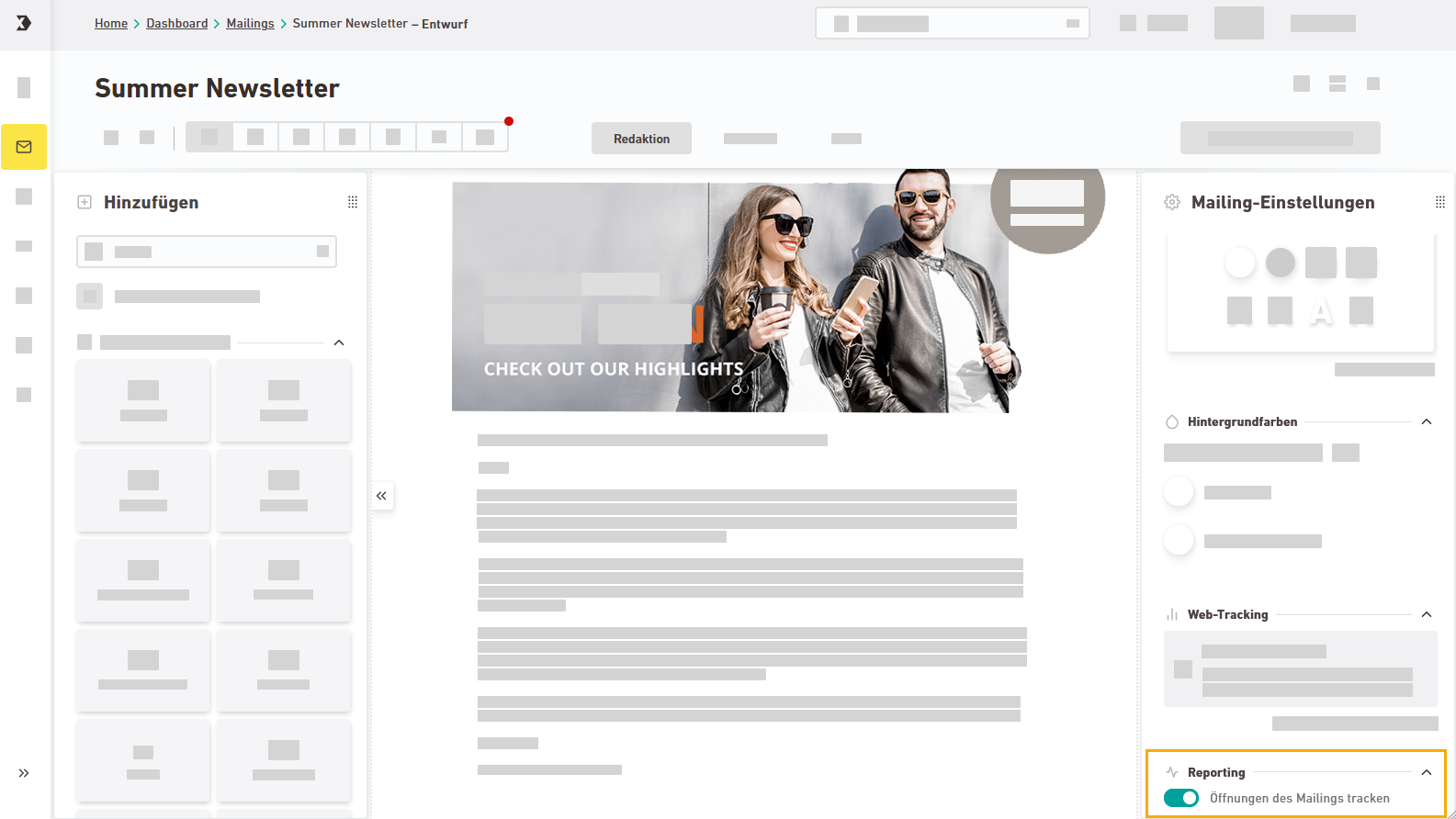Toggle Öffnungen des Mailings tracken switch
Image resolution: width=1456 pixels, height=819 pixels.
pyautogui.click(x=1181, y=798)
